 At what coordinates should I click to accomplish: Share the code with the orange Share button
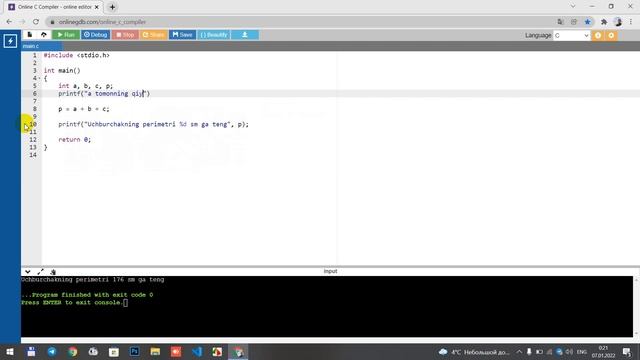(153, 35)
